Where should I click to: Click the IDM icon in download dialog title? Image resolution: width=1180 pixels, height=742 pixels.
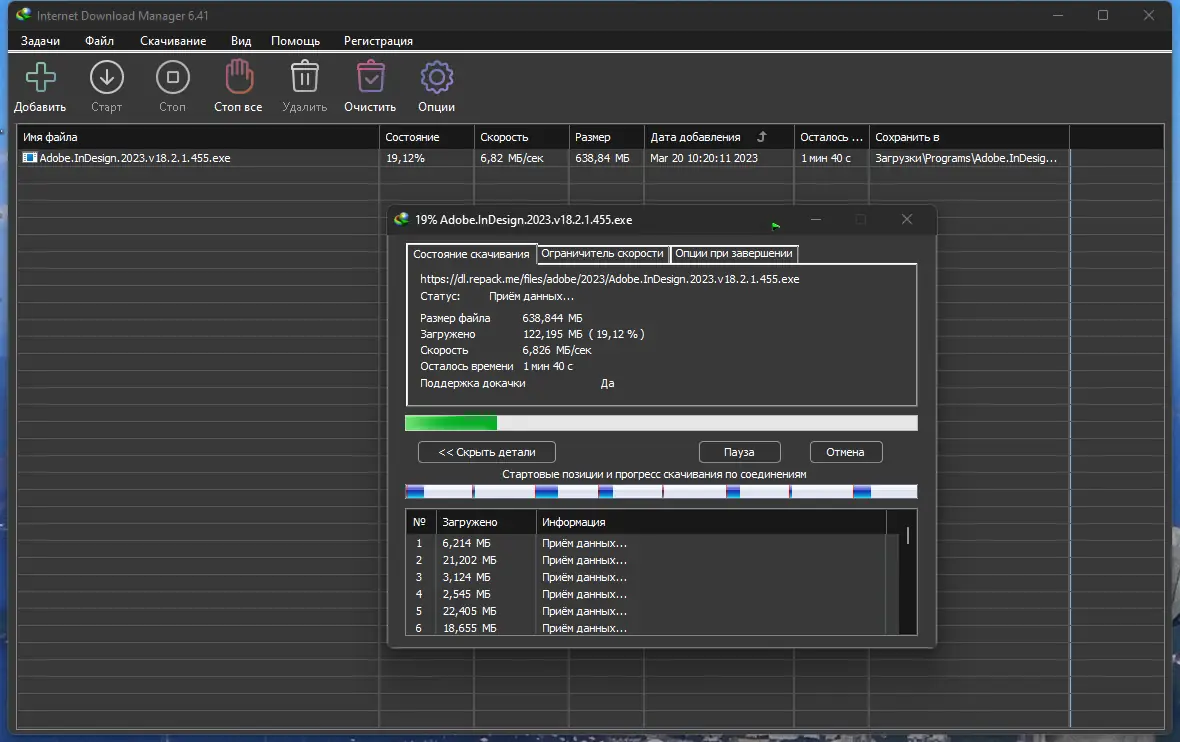[x=402, y=219]
